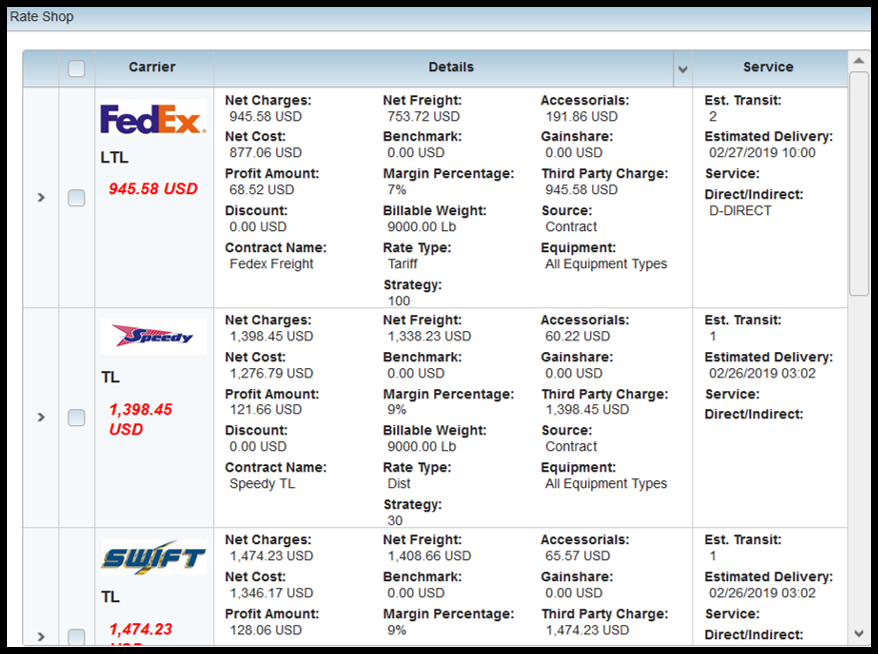Click the scrollbar up arrow icon
This screenshot has width=878, height=654.
click(859, 59)
